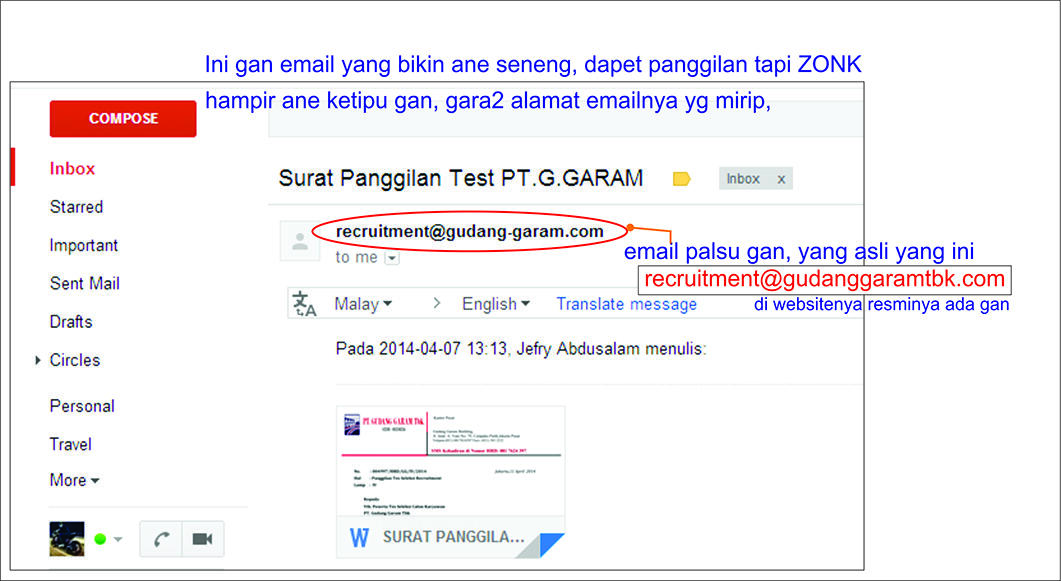Screen dimensions: 1061x581
Task: Open the Drafts folder
Action: [x=71, y=322]
